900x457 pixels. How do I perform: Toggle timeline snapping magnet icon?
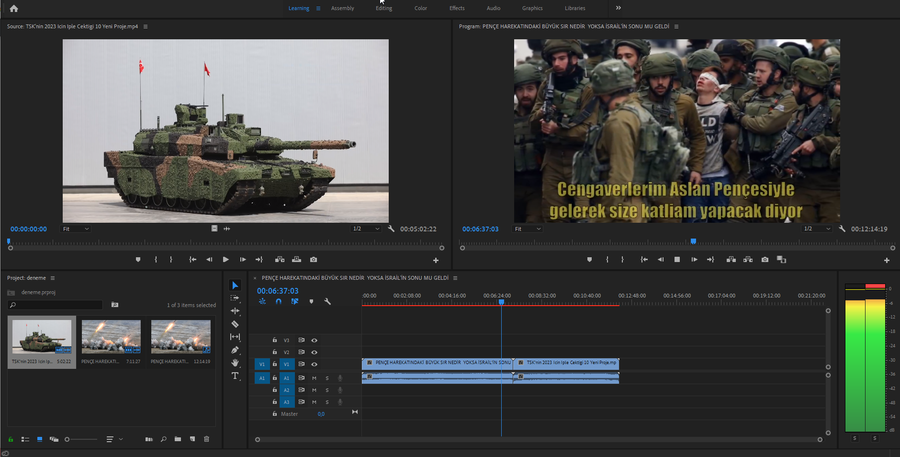[x=278, y=301]
